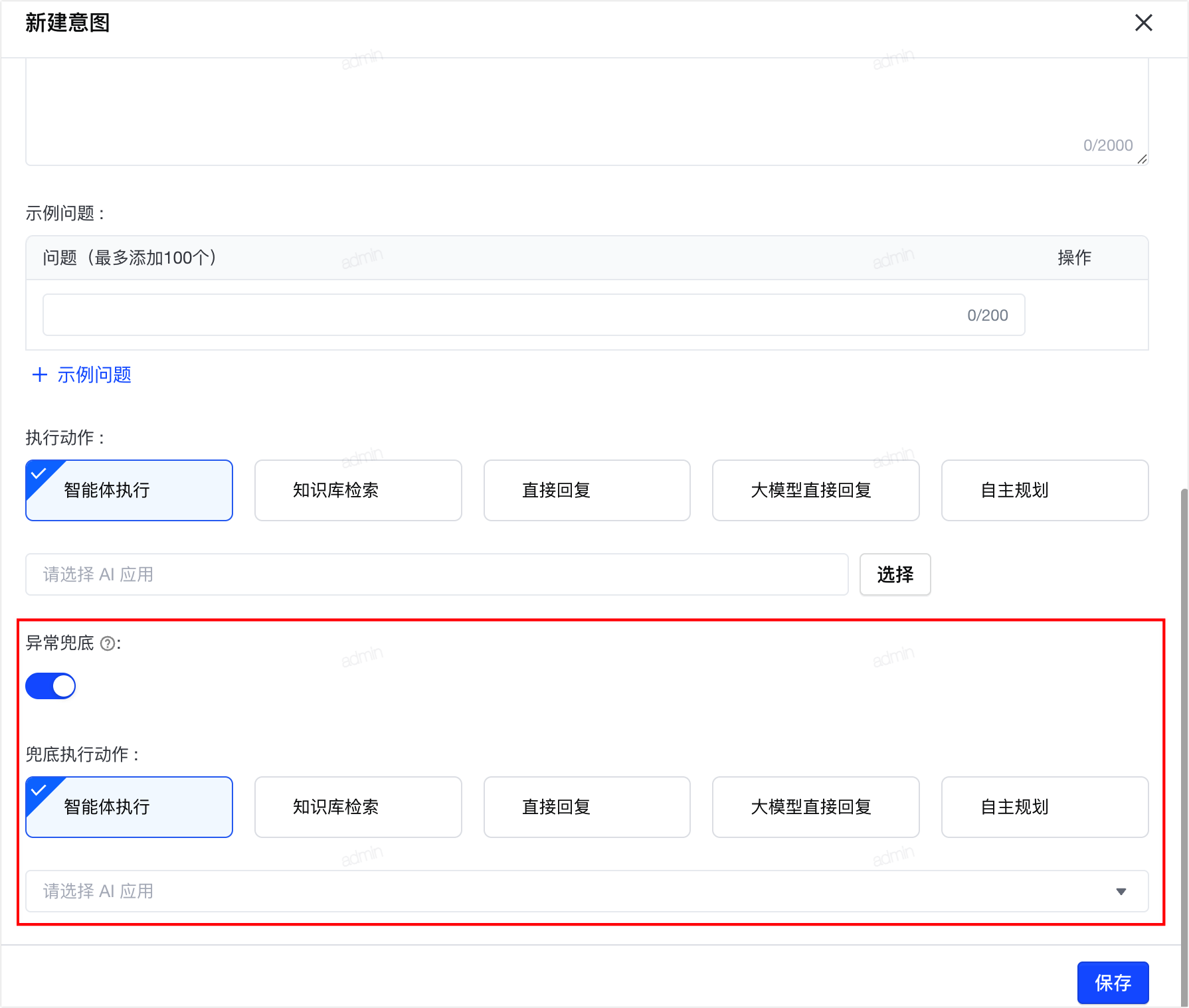Click the 操作 column header
Image resolution: width=1189 pixels, height=1008 pixels.
pos(1074,258)
